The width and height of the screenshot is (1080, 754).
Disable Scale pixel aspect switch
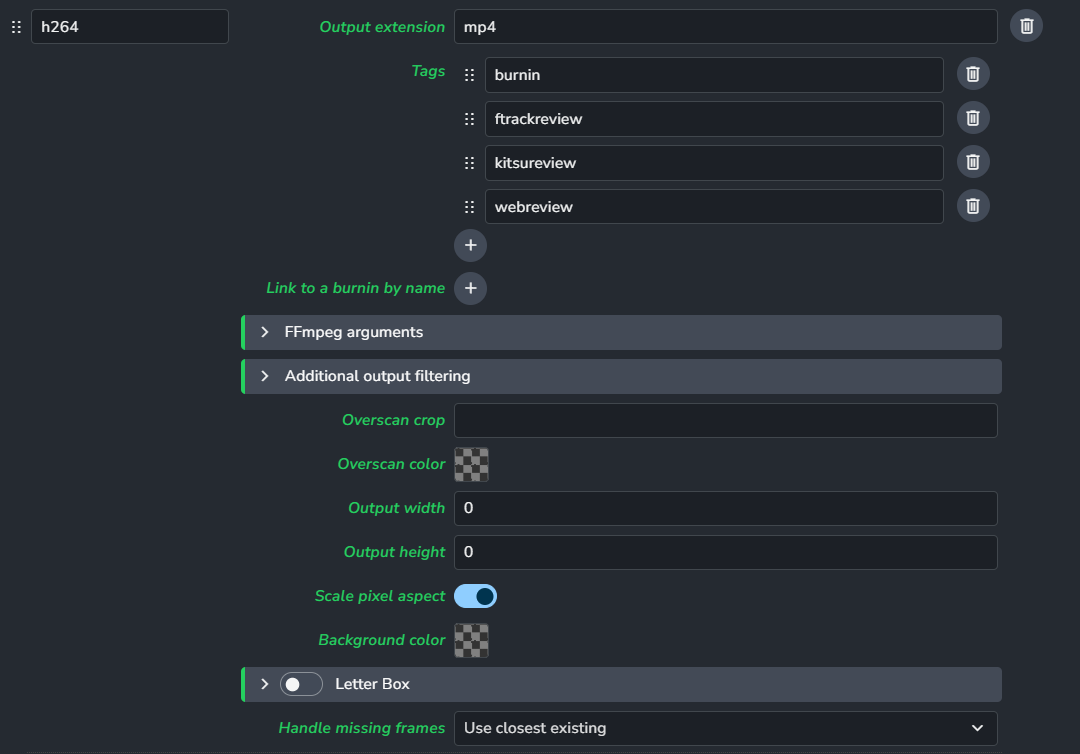point(475,596)
